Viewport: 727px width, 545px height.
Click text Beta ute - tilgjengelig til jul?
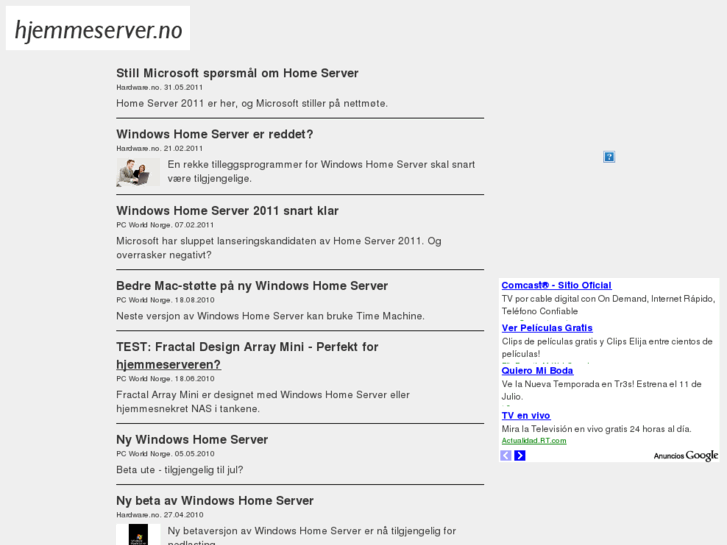click(179, 470)
